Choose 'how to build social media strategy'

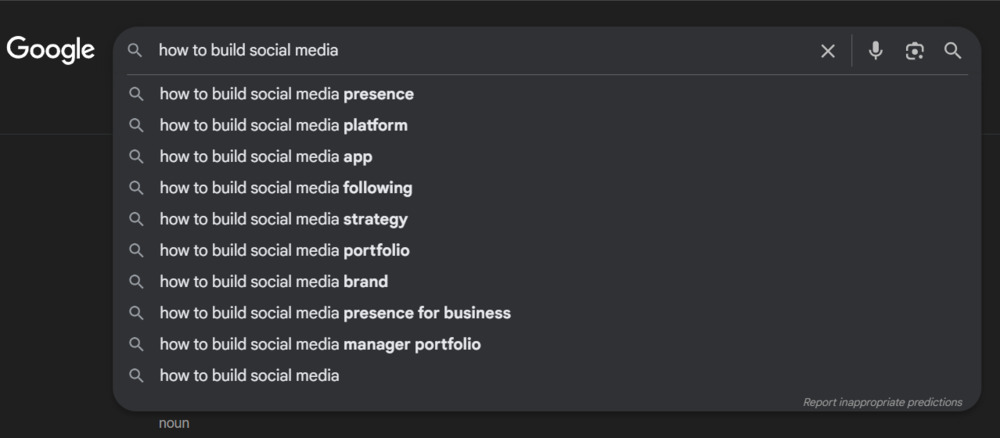click(283, 219)
